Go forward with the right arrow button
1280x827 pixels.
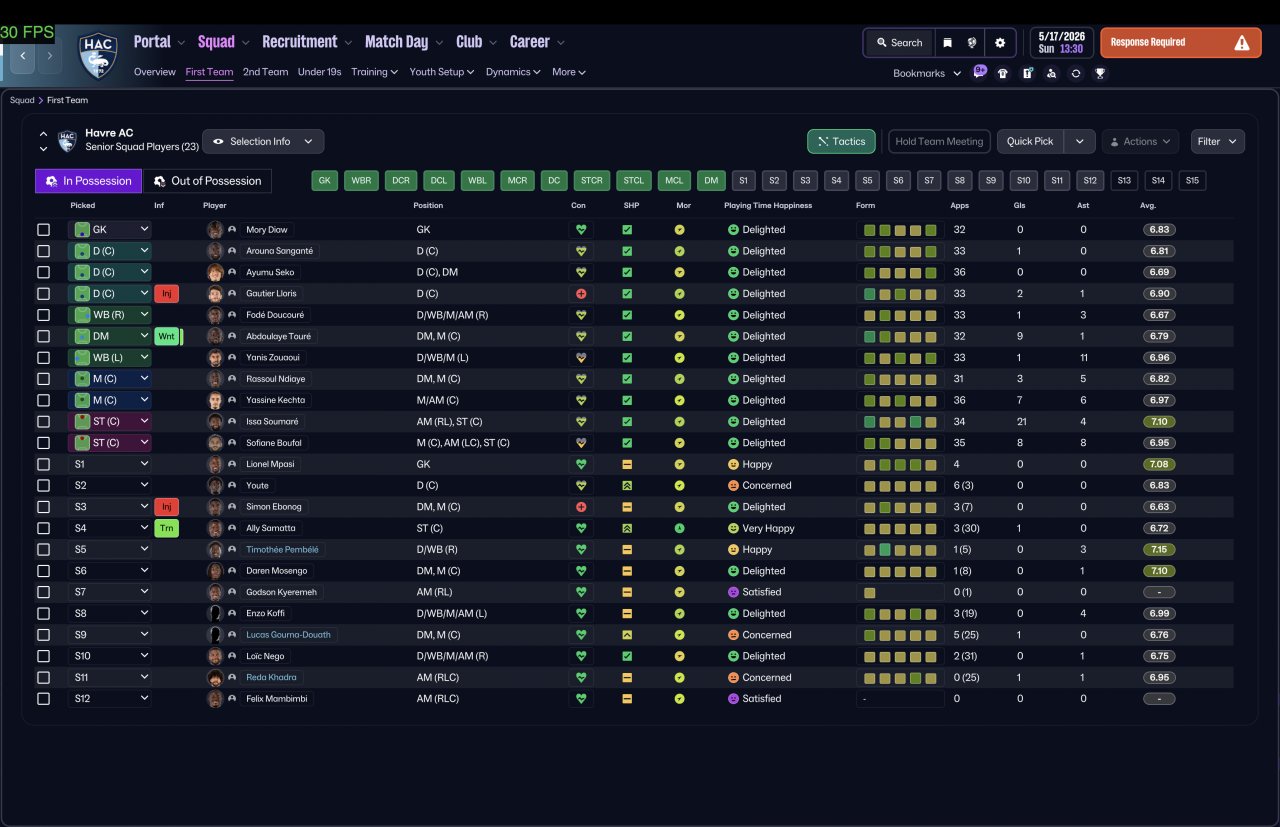[x=49, y=56]
